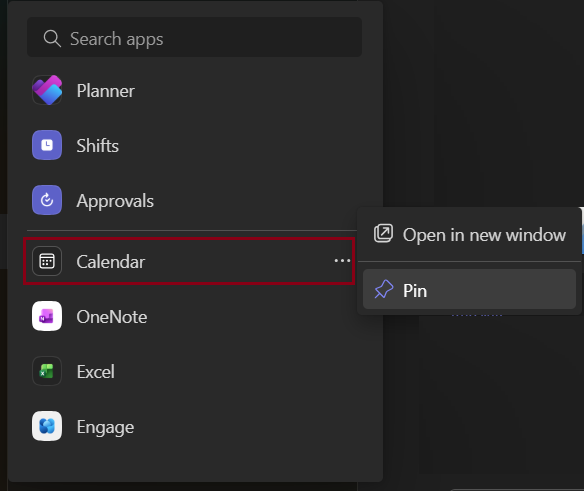The image size is (584, 491).
Task: Open the Calendar more options ellipsis
Action: click(342, 261)
